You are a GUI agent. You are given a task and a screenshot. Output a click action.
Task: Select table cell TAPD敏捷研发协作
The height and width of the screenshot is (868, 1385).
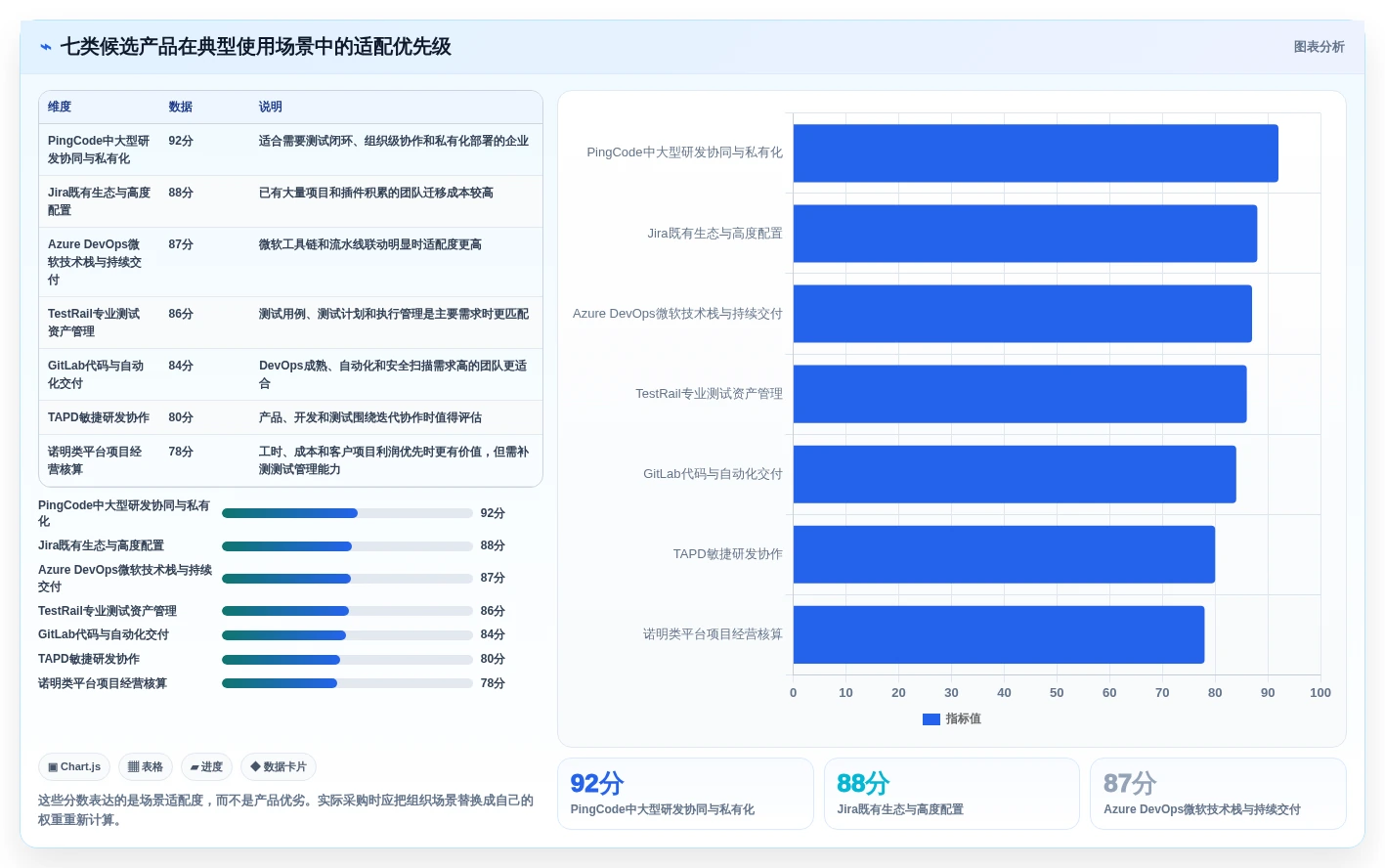[x=99, y=417]
